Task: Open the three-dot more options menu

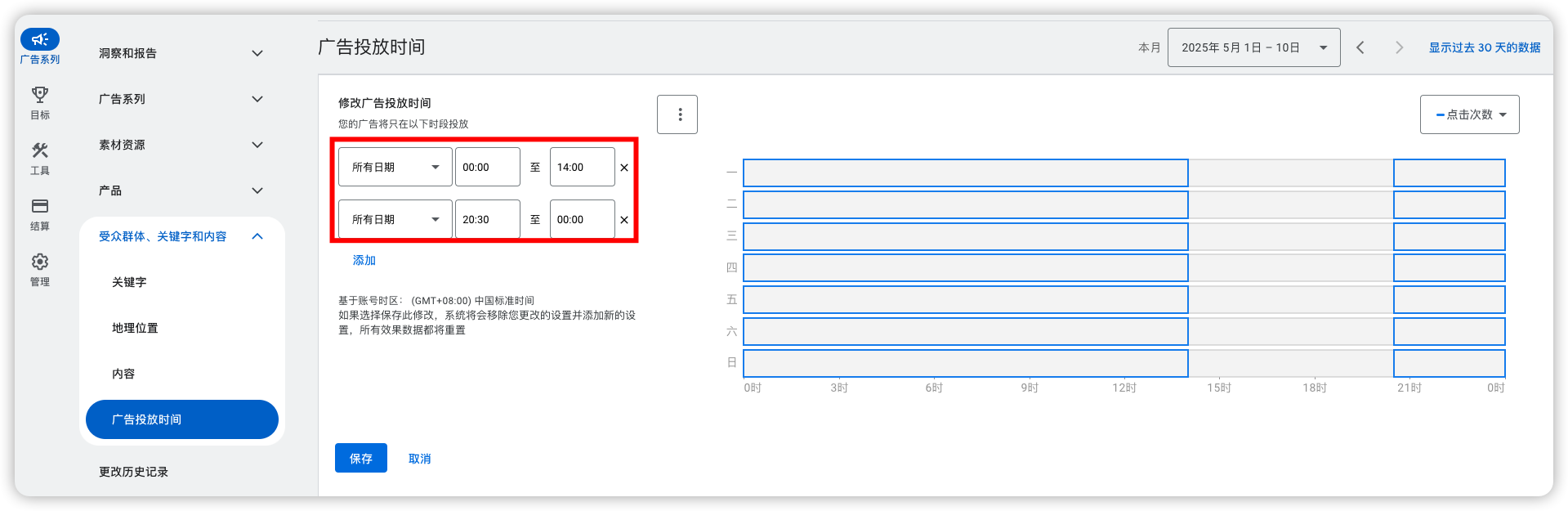Action: coord(677,114)
